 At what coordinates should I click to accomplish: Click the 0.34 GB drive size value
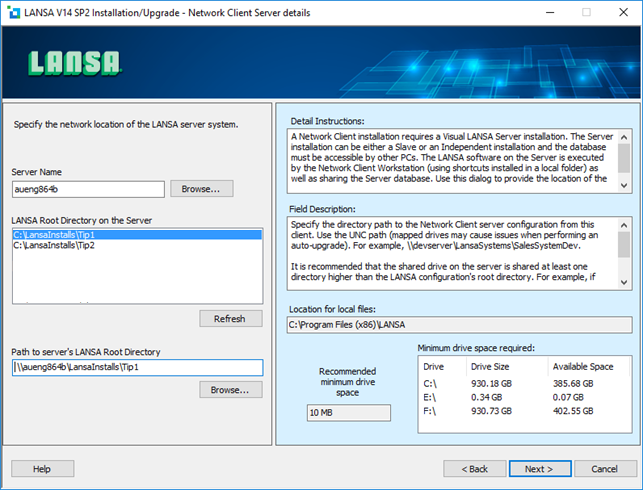tap(486, 397)
